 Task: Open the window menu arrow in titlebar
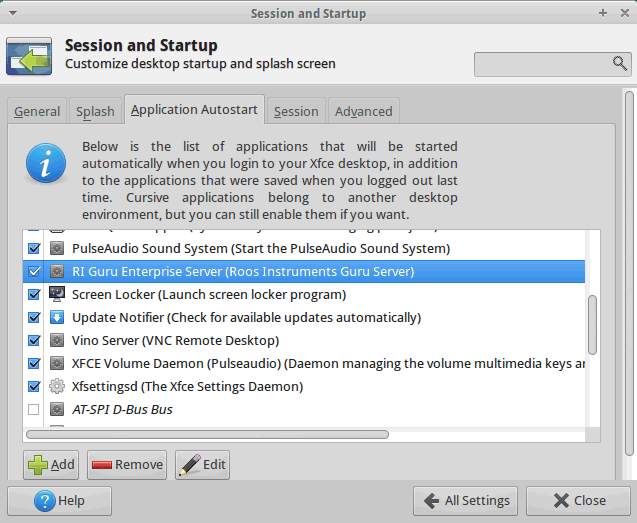pos(13,13)
